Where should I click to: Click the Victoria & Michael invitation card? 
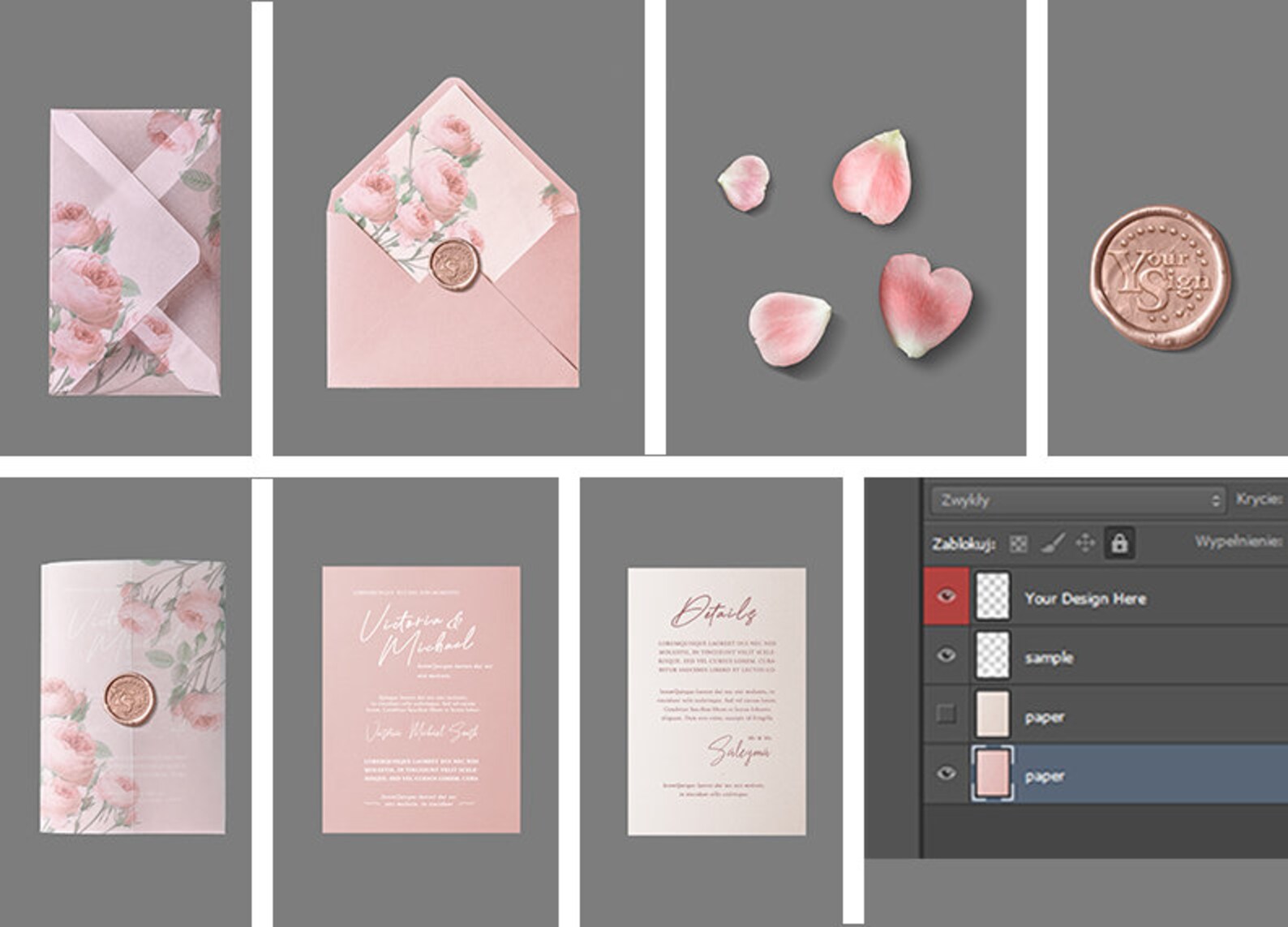click(x=421, y=700)
